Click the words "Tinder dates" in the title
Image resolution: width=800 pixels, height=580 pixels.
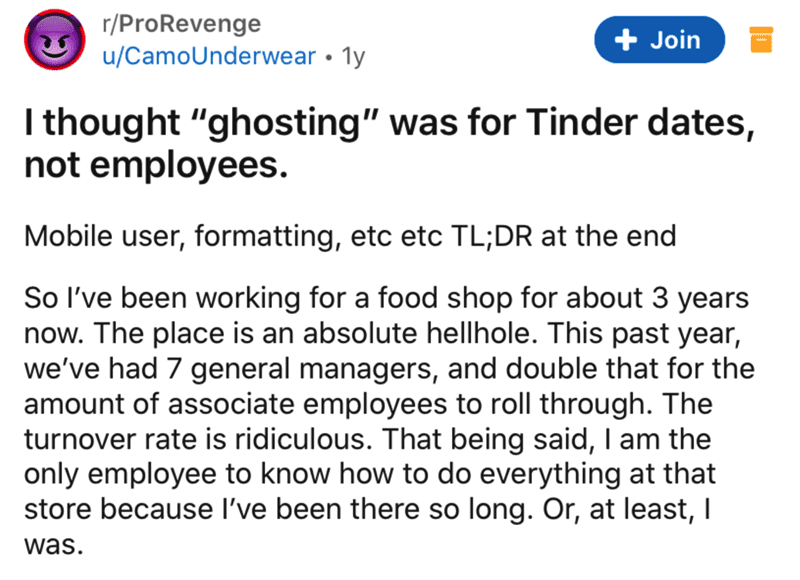[x=640, y=123]
